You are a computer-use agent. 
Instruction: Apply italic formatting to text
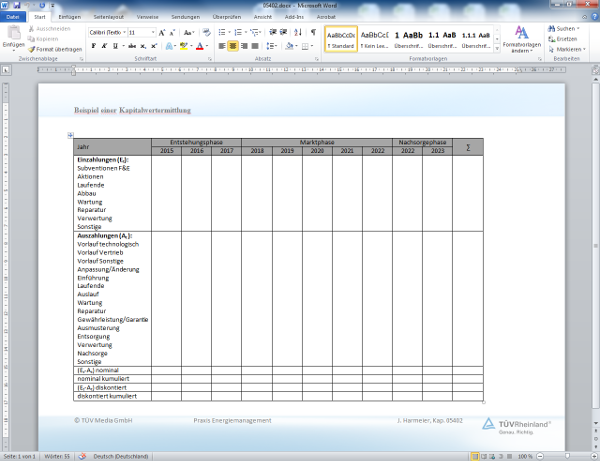point(104,46)
